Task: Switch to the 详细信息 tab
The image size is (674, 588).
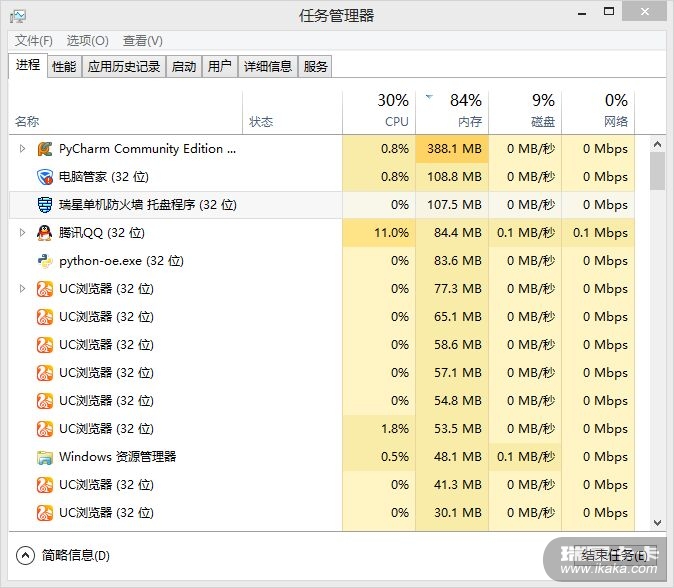Action: tap(268, 67)
